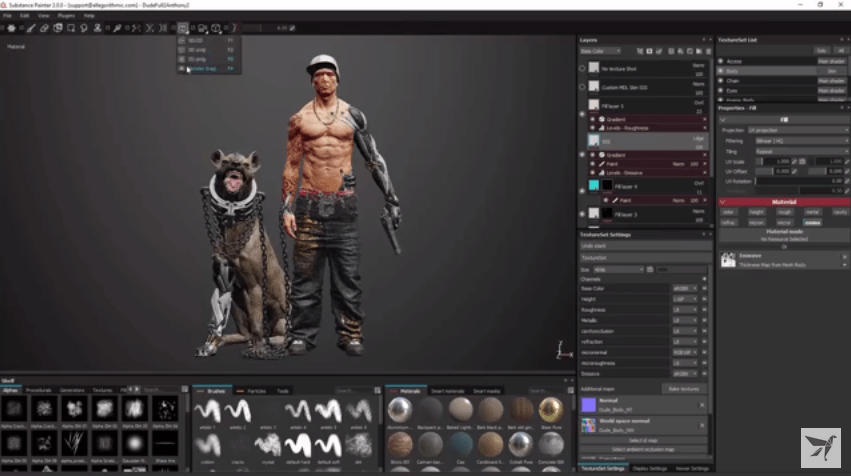Click the environment rotation sphere toolbar icon
This screenshot has height=476, width=851.
pos(216,28)
